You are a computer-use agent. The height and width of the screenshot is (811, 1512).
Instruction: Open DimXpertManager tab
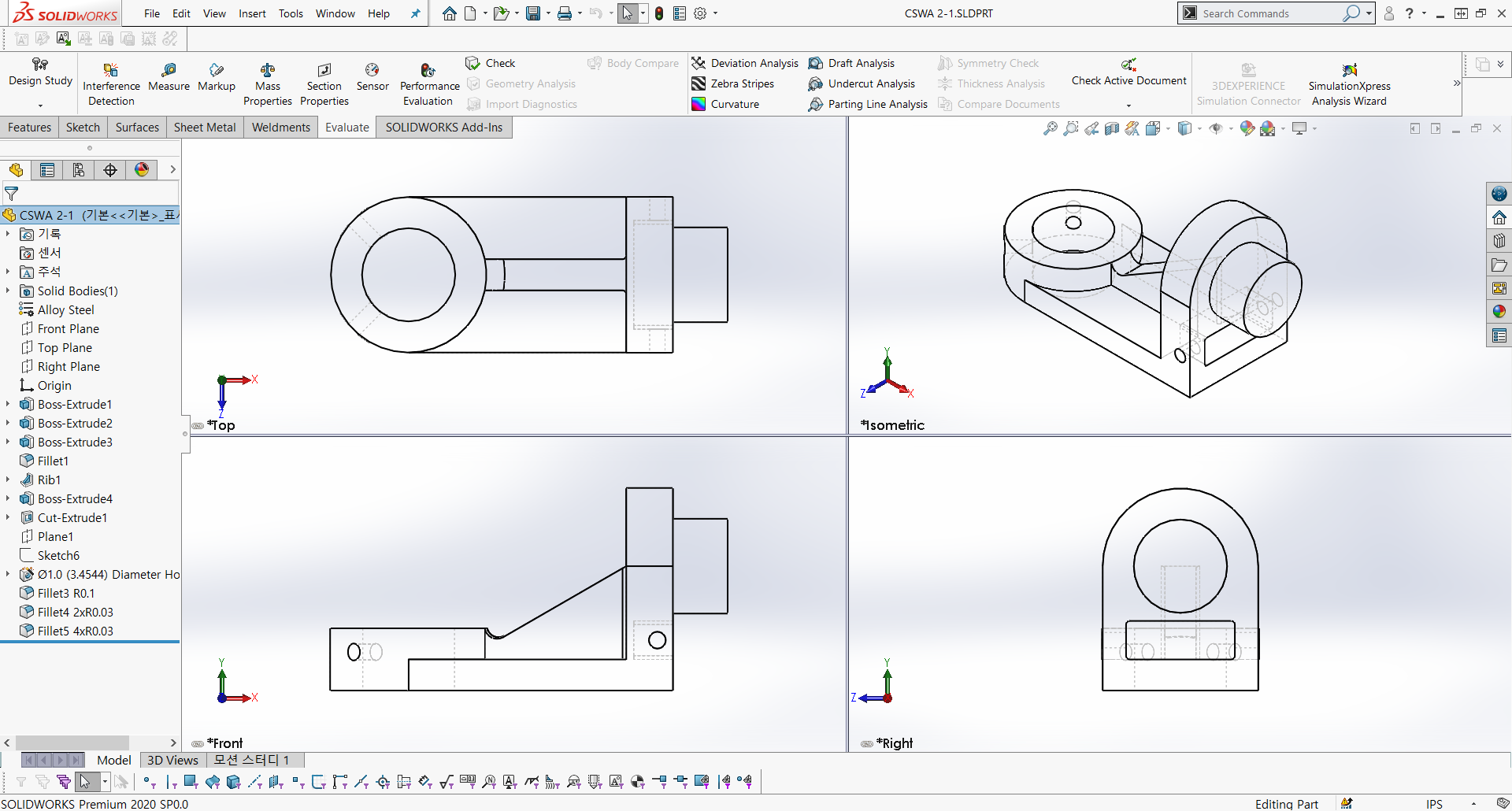110,170
